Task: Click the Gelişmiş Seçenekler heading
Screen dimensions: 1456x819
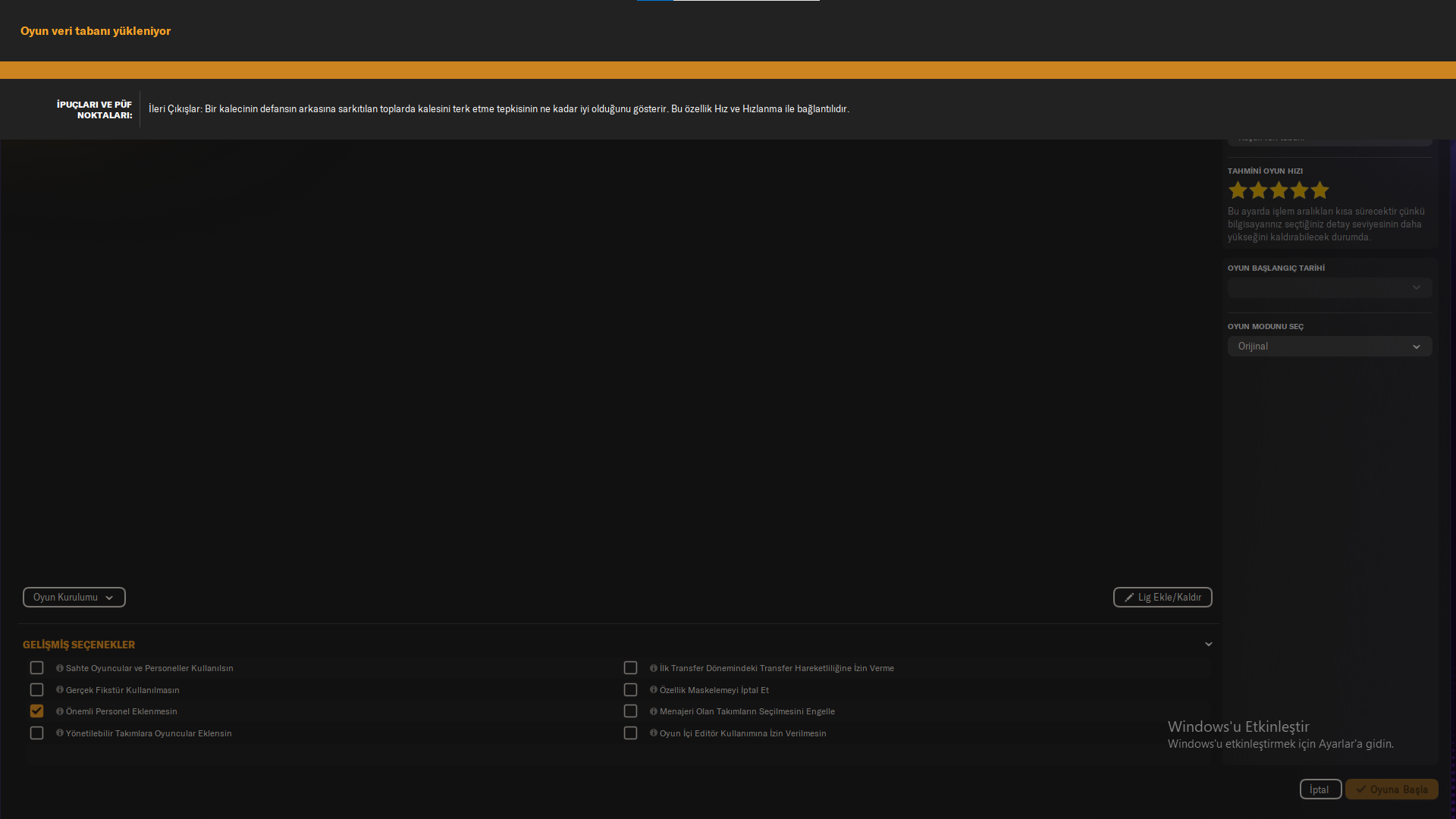Action: 79,645
